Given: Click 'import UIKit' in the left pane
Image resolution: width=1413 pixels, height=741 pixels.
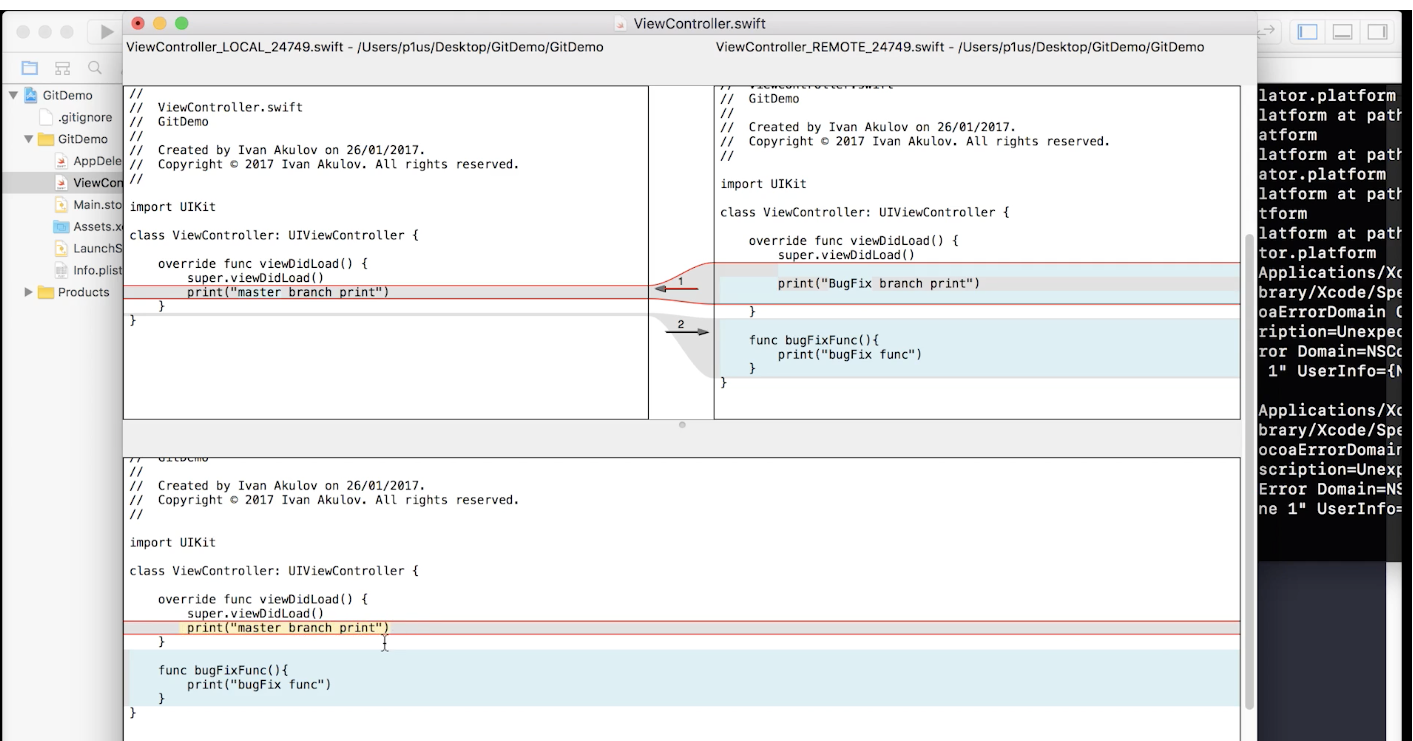Looking at the screenshot, I should (x=173, y=207).
